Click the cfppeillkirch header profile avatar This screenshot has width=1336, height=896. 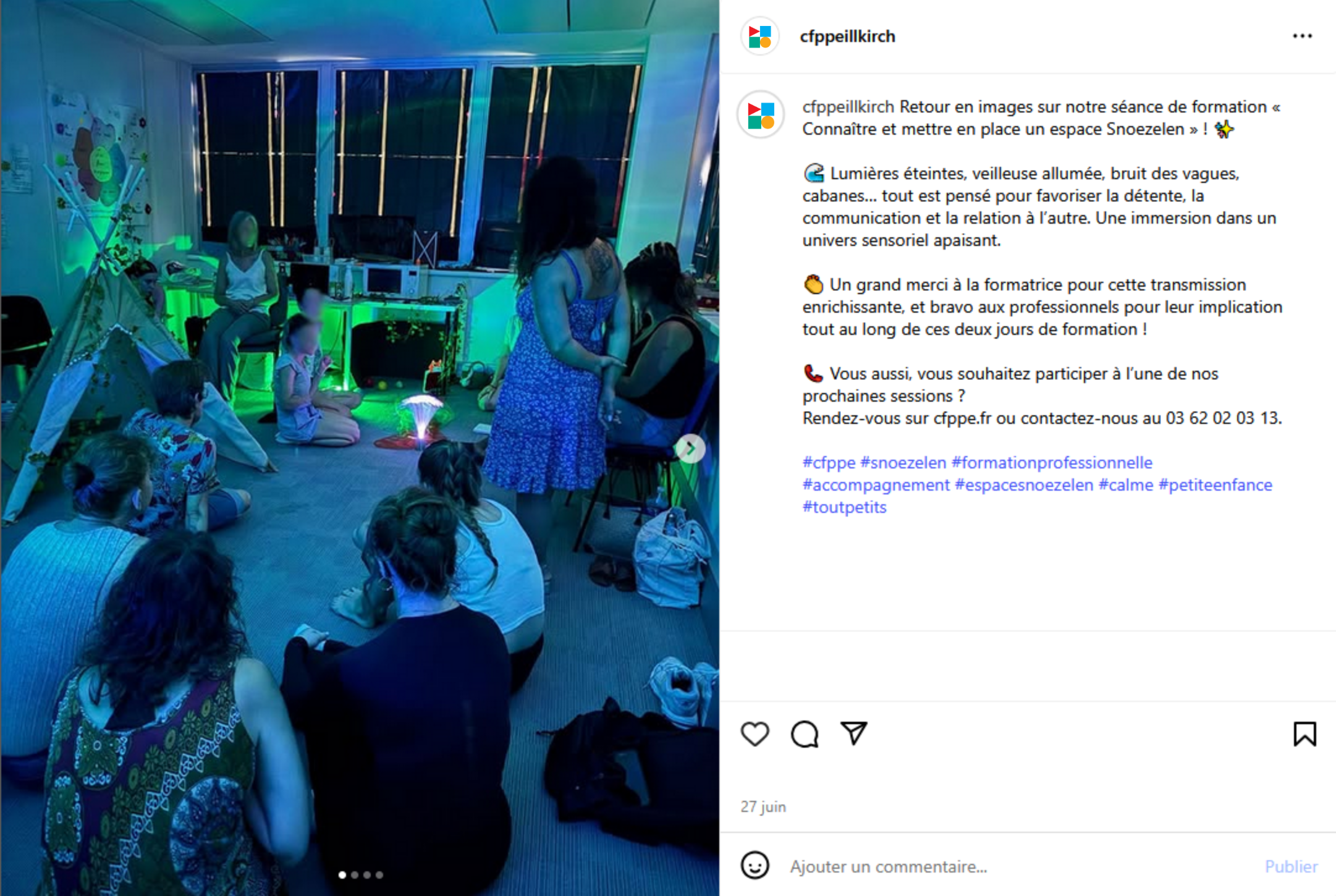(759, 36)
